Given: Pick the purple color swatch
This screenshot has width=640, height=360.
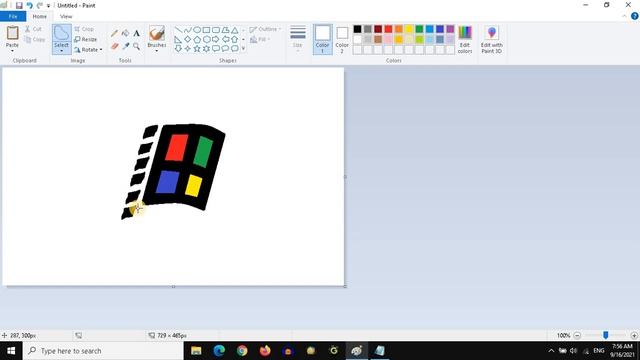Looking at the screenshot, I should (450, 29).
